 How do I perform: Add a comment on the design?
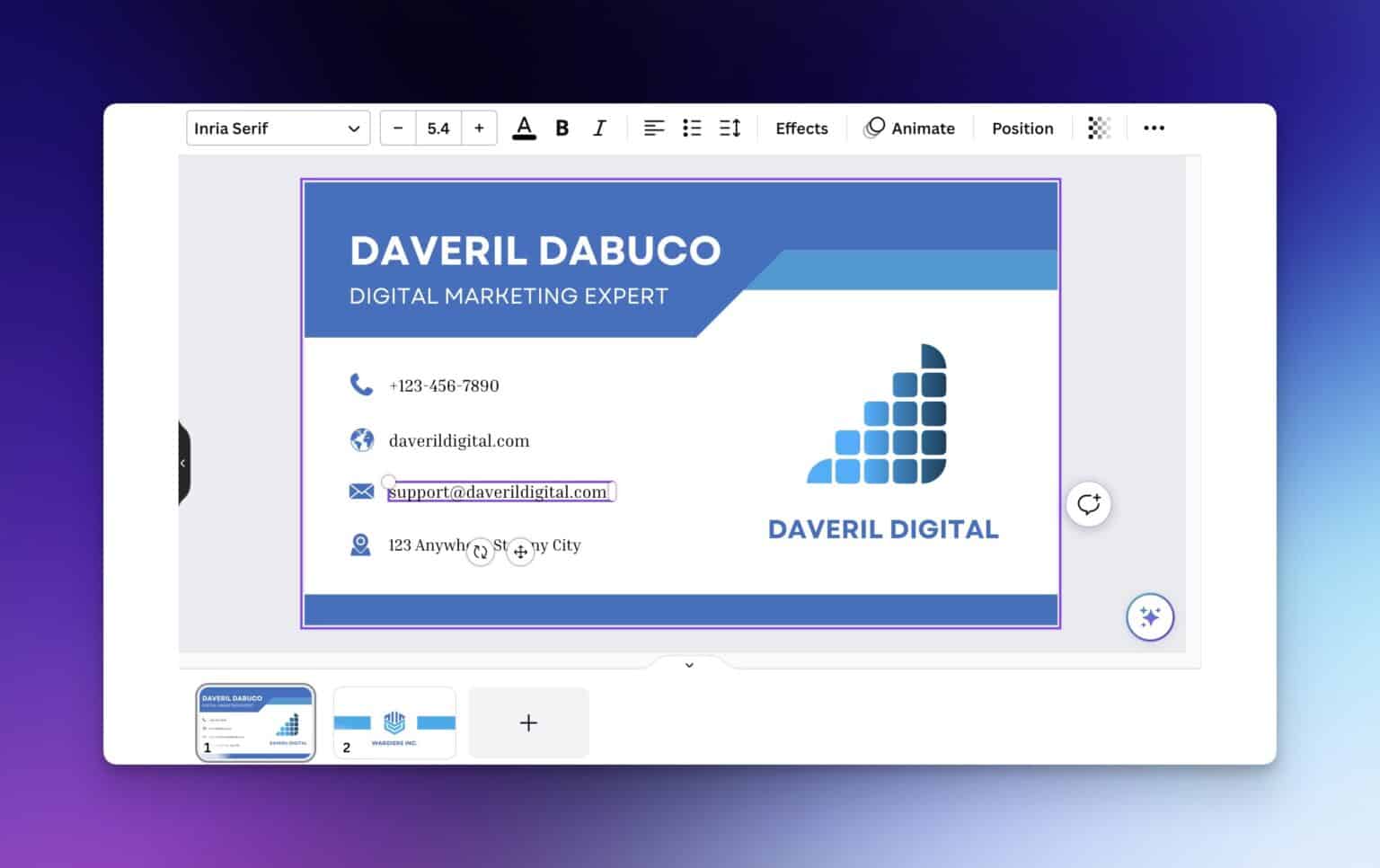pyautogui.click(x=1088, y=504)
